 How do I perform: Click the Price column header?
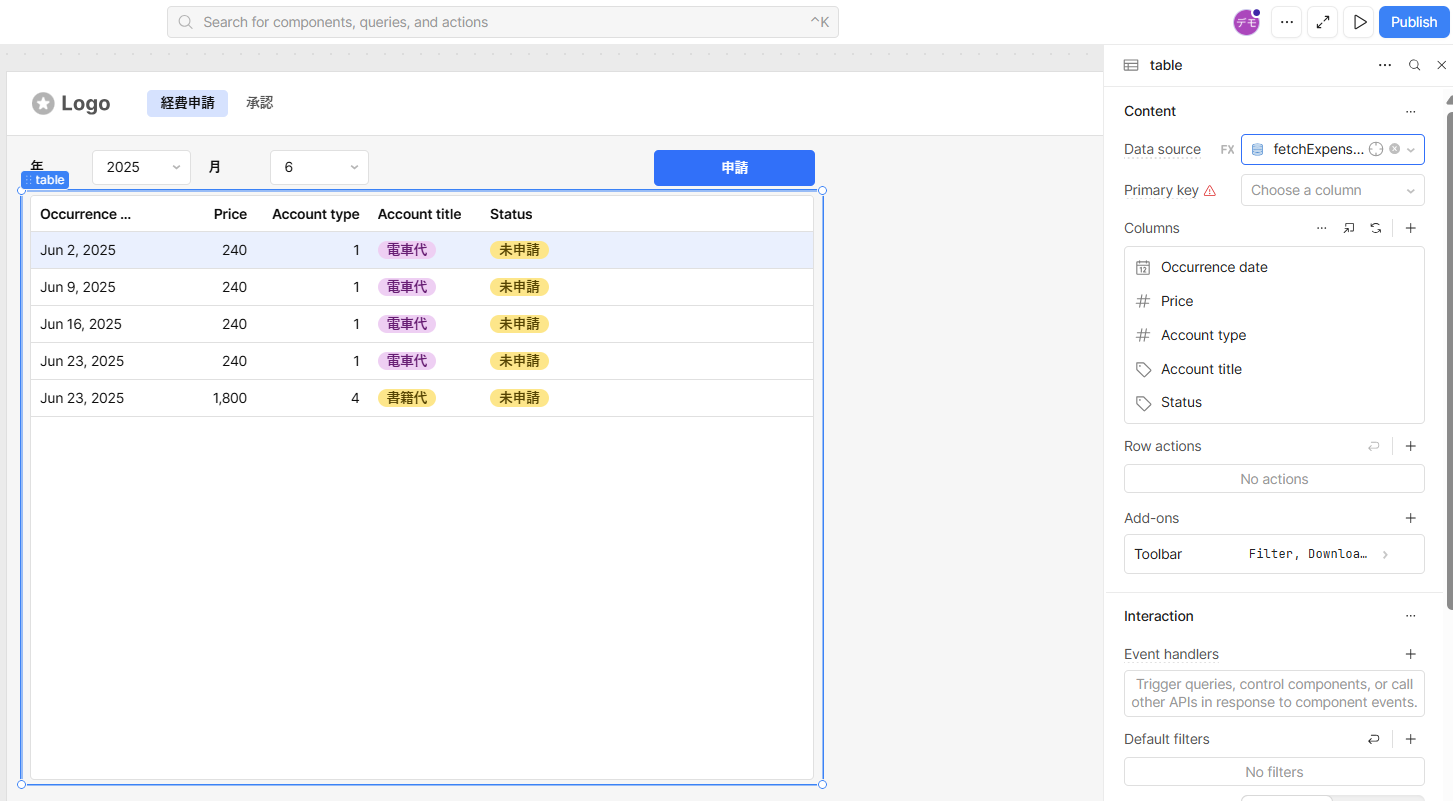(230, 214)
